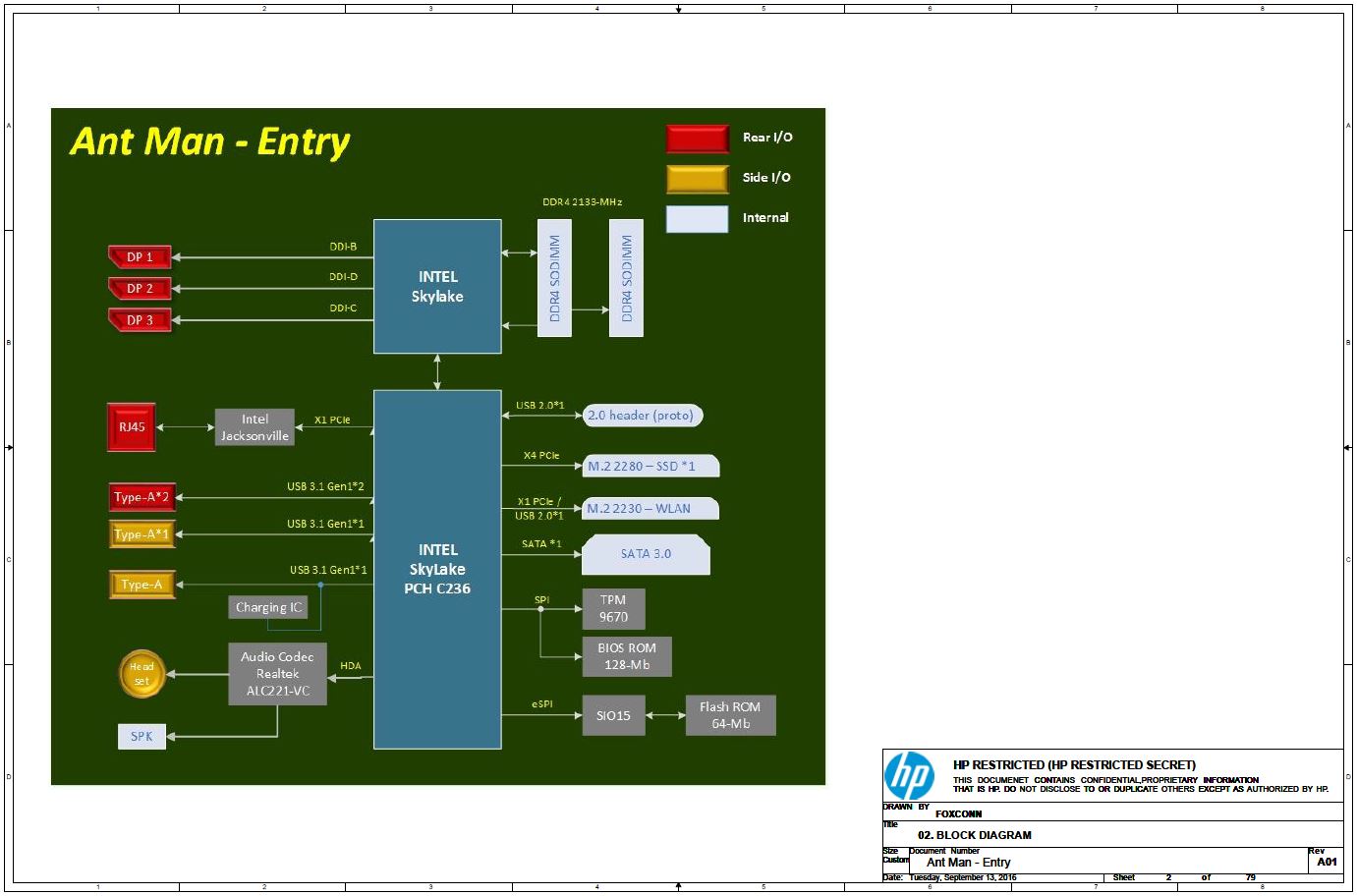This screenshot has width=1357, height=896.
Task: Select the Flash ROM 64-Mb block
Action: click(x=730, y=715)
